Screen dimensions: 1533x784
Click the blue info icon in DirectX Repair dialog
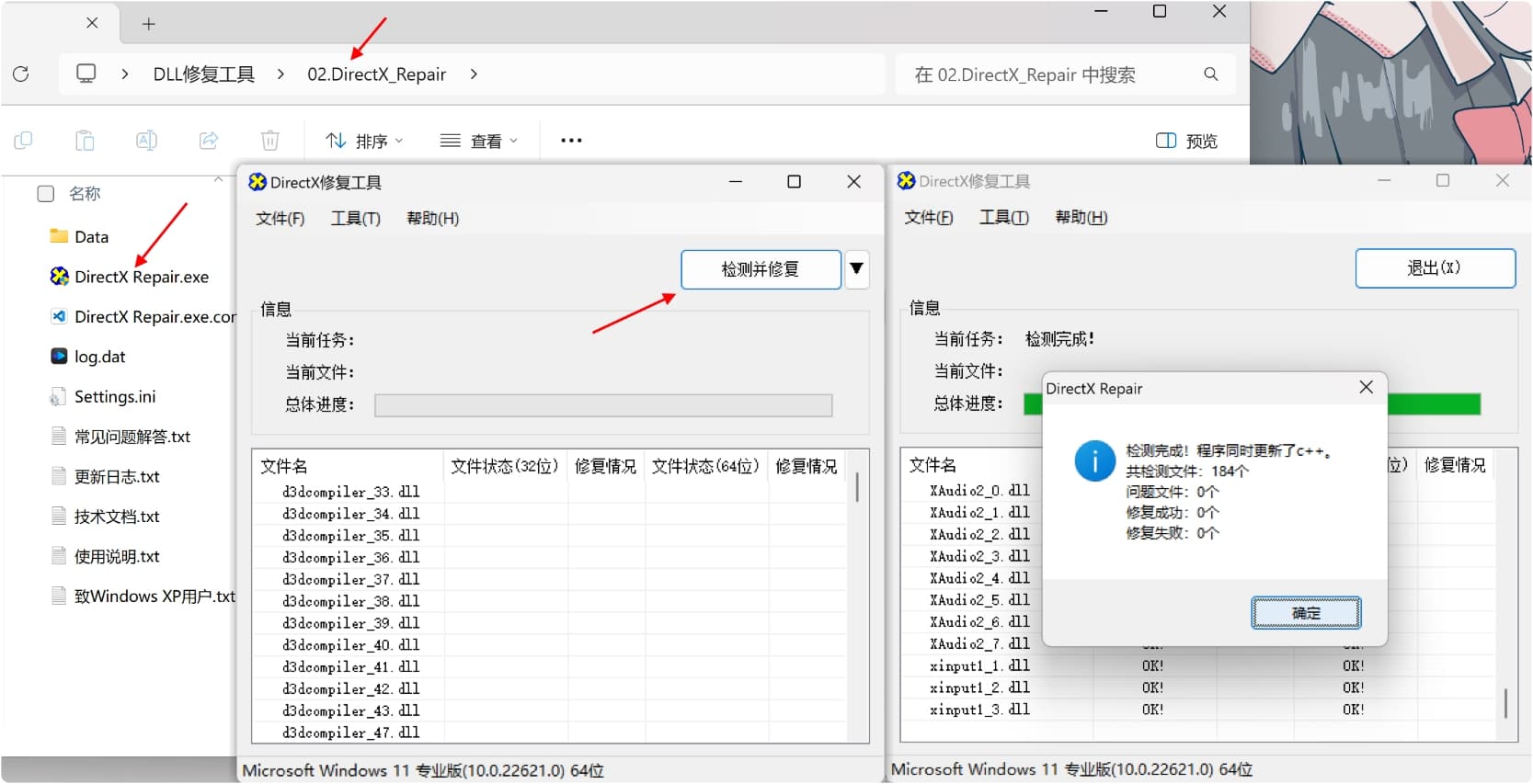click(x=1094, y=460)
